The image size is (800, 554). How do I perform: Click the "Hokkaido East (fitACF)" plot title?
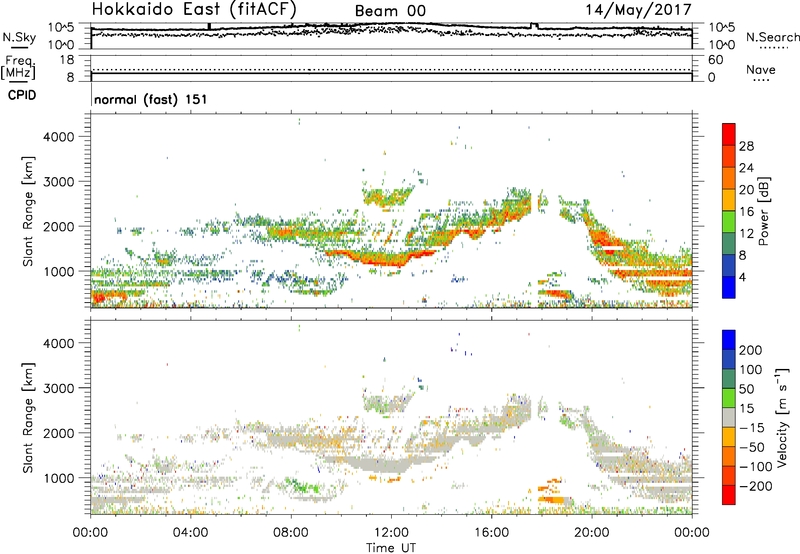coord(194,9)
